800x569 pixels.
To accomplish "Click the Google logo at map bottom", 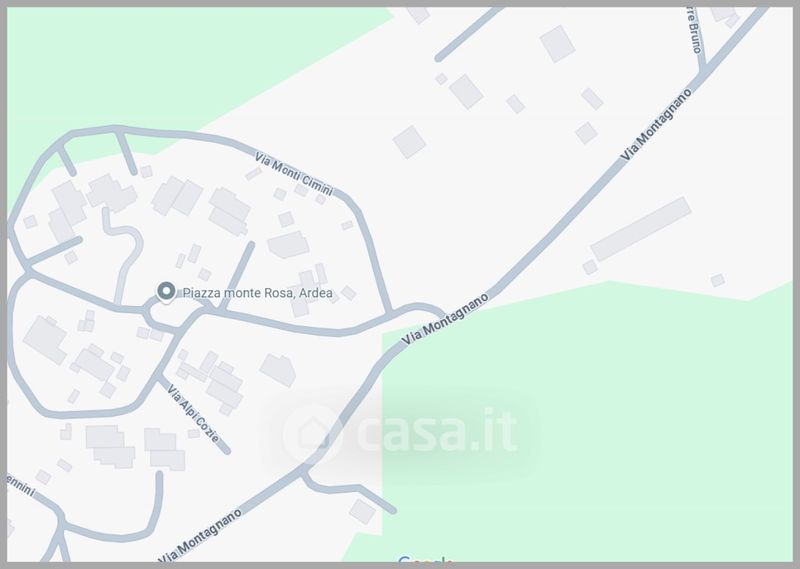I will pyautogui.click(x=425, y=561).
